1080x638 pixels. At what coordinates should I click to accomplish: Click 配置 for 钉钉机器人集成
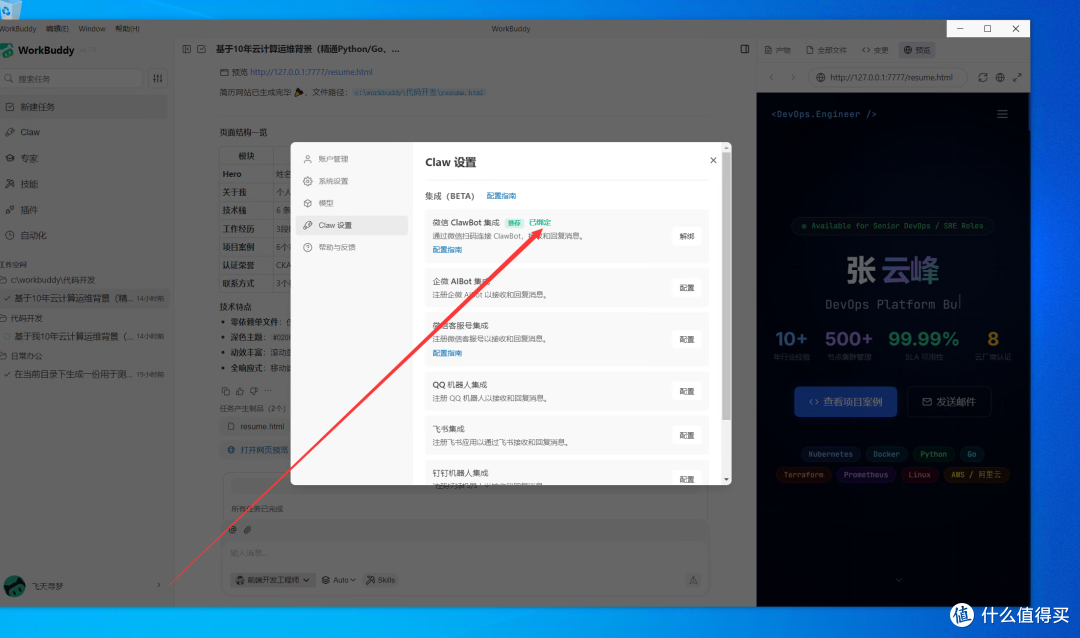tap(687, 479)
